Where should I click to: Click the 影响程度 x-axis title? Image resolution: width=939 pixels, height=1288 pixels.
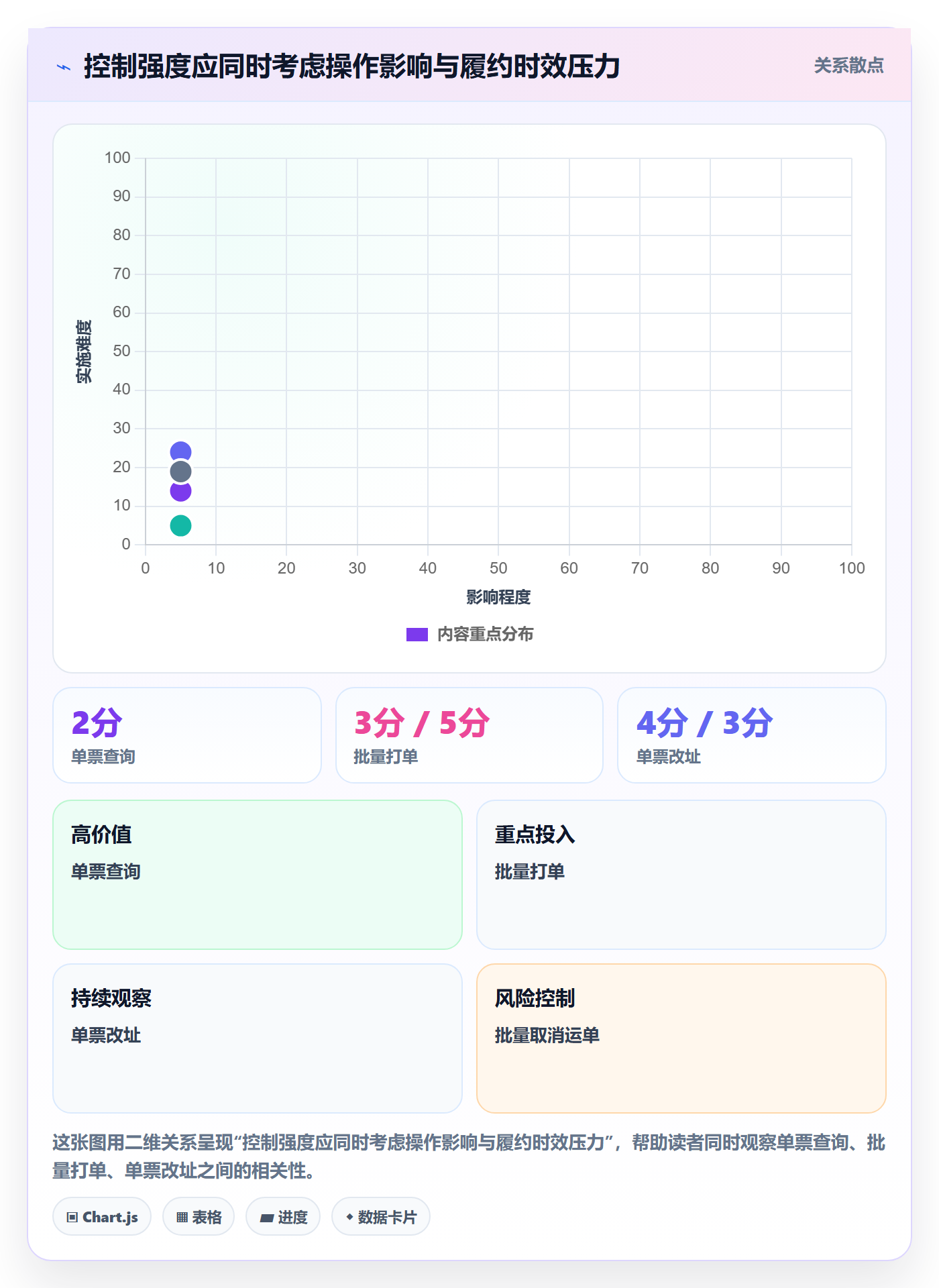(x=498, y=597)
